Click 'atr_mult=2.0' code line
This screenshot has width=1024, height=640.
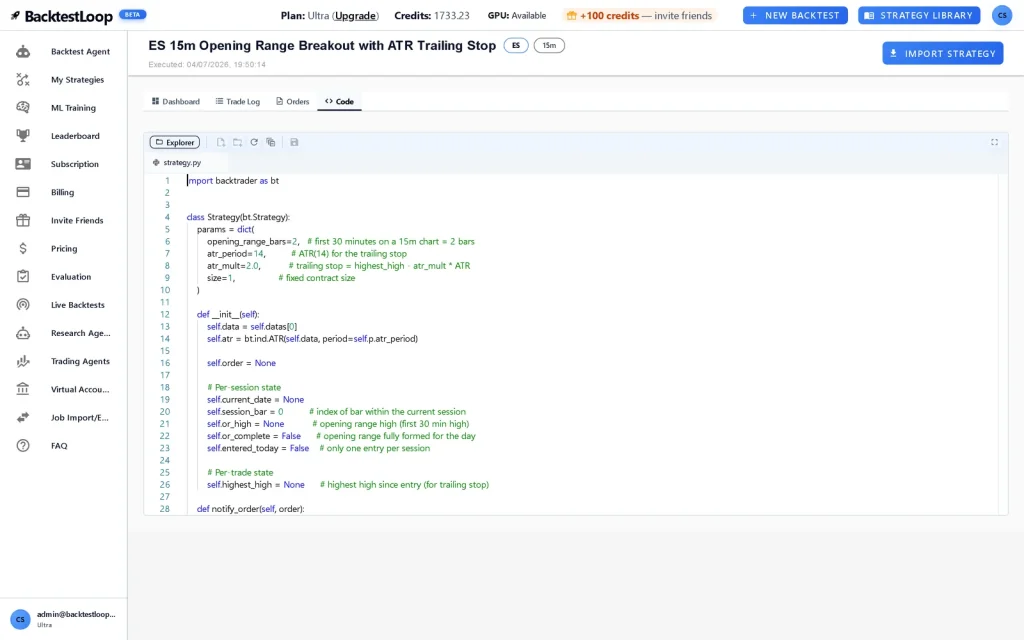(338, 266)
